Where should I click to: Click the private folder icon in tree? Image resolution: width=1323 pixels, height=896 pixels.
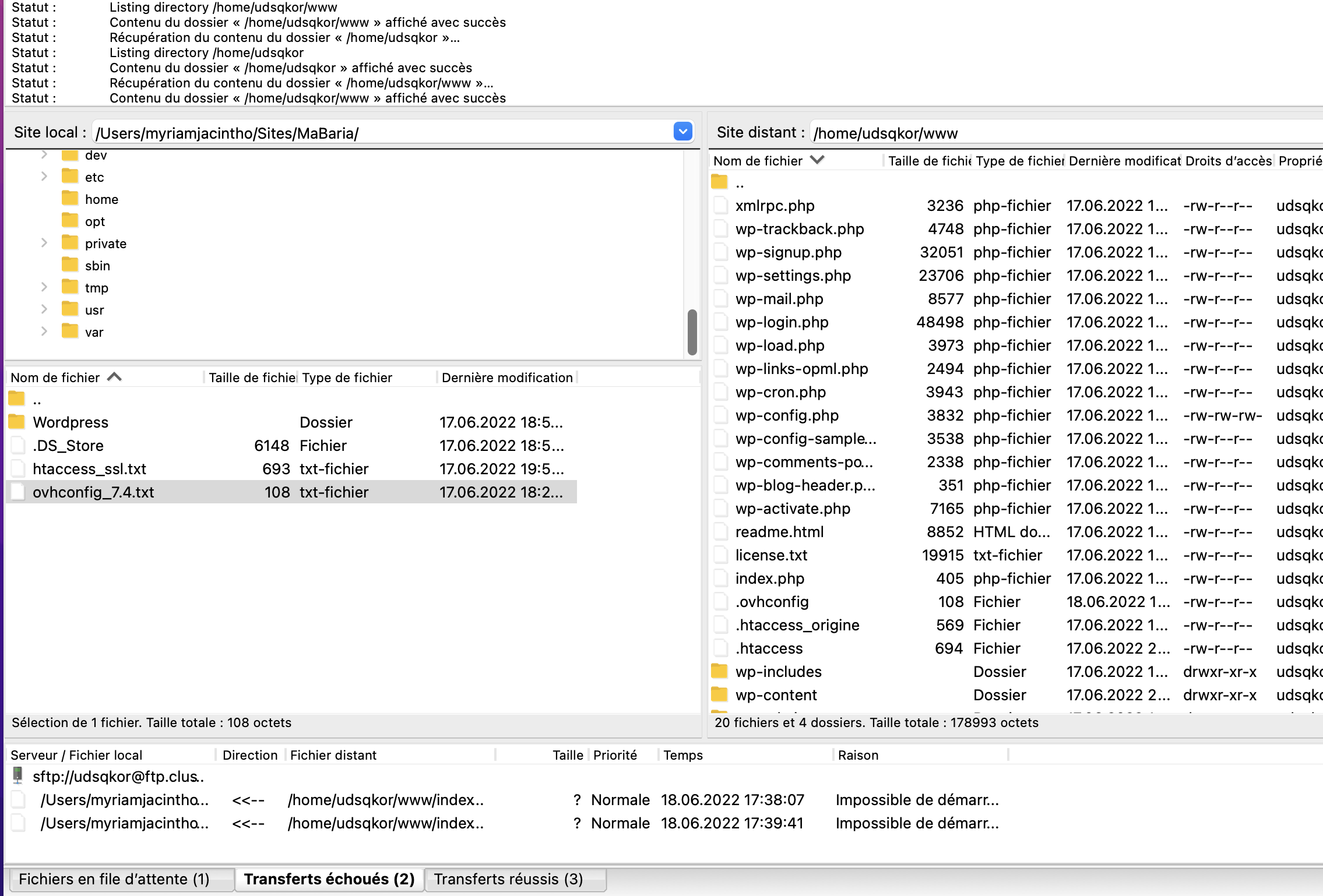(70, 243)
